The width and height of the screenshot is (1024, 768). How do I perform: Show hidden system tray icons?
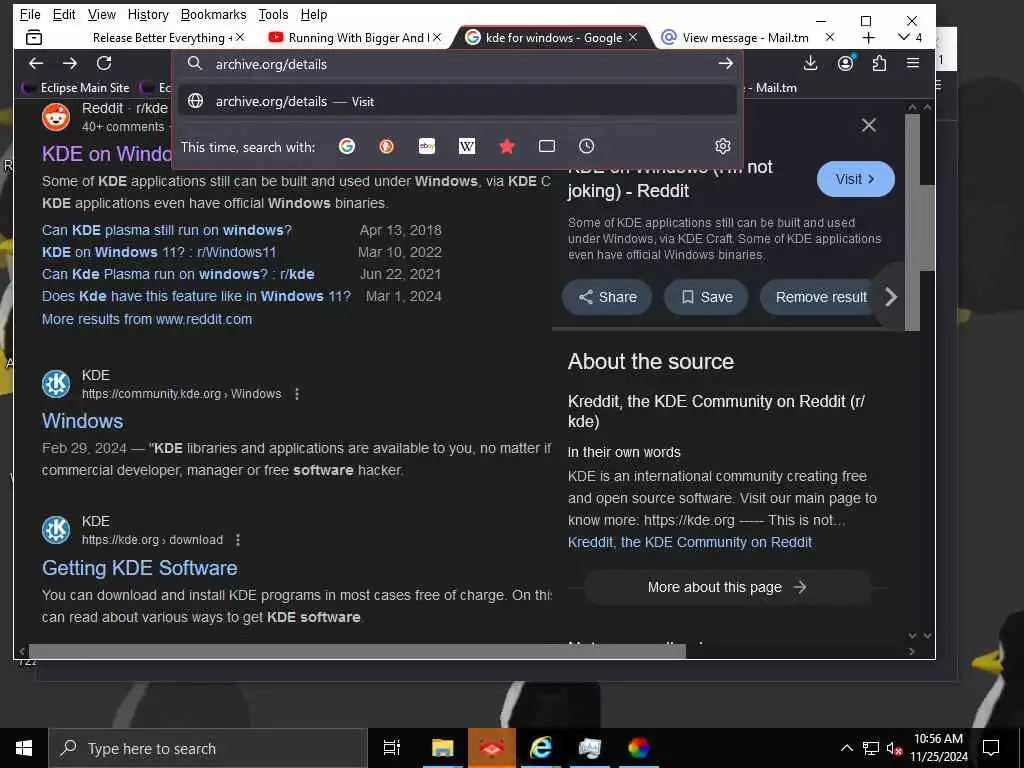(846, 748)
